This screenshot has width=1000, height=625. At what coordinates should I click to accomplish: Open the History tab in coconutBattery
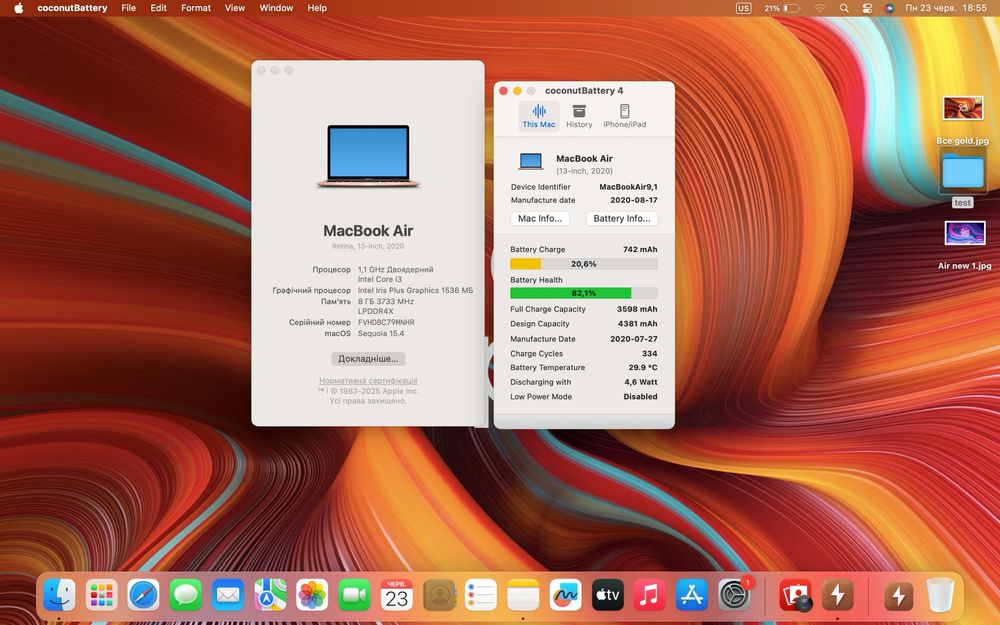point(579,116)
